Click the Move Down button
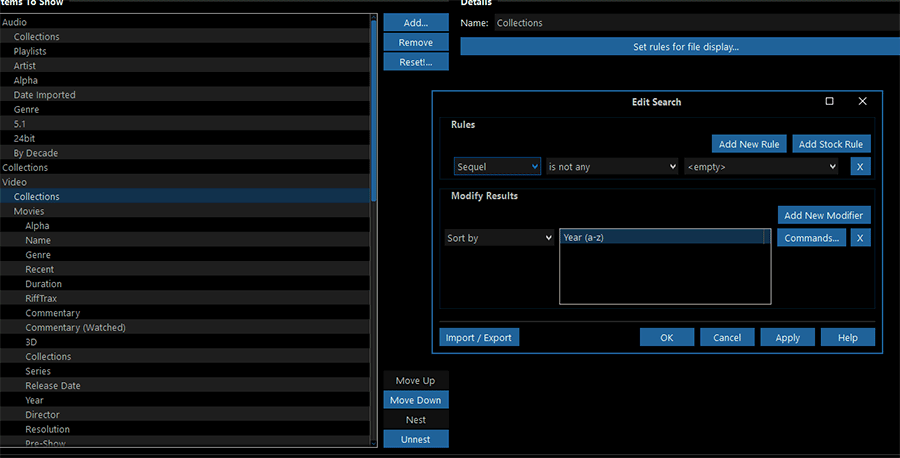This screenshot has height=458, width=900. (416, 400)
